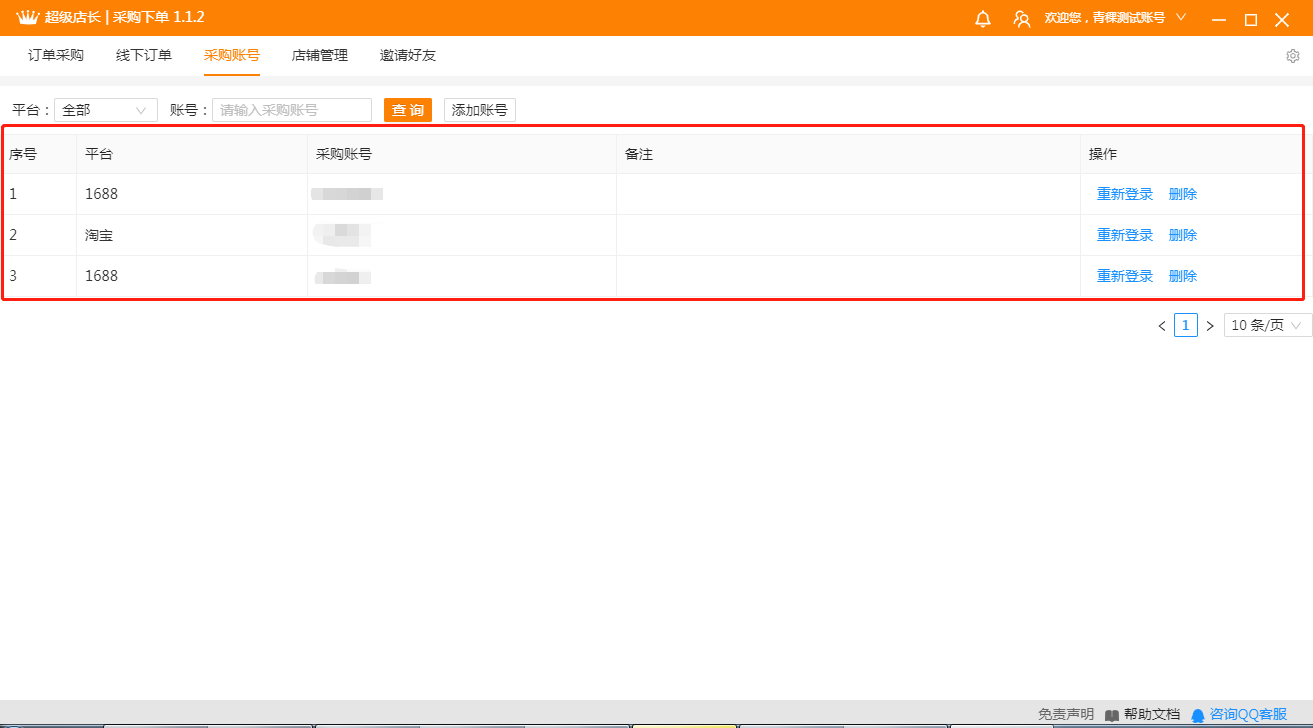Click the crown logo in title bar
Screen dimensions: 1313x728
27,18
